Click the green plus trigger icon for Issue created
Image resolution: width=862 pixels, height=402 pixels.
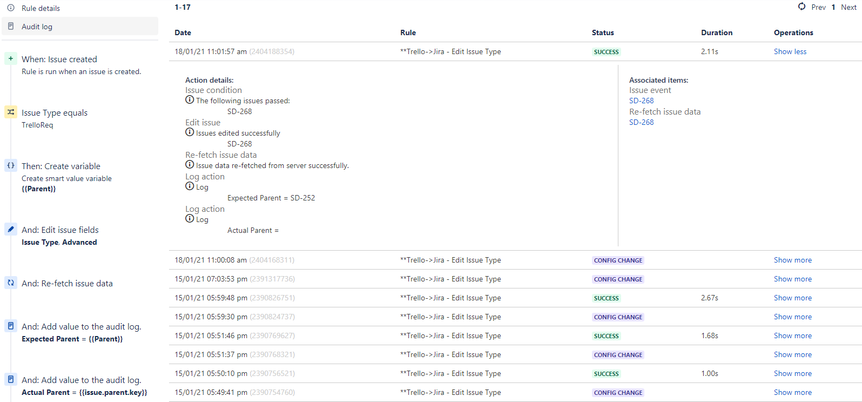[10, 59]
